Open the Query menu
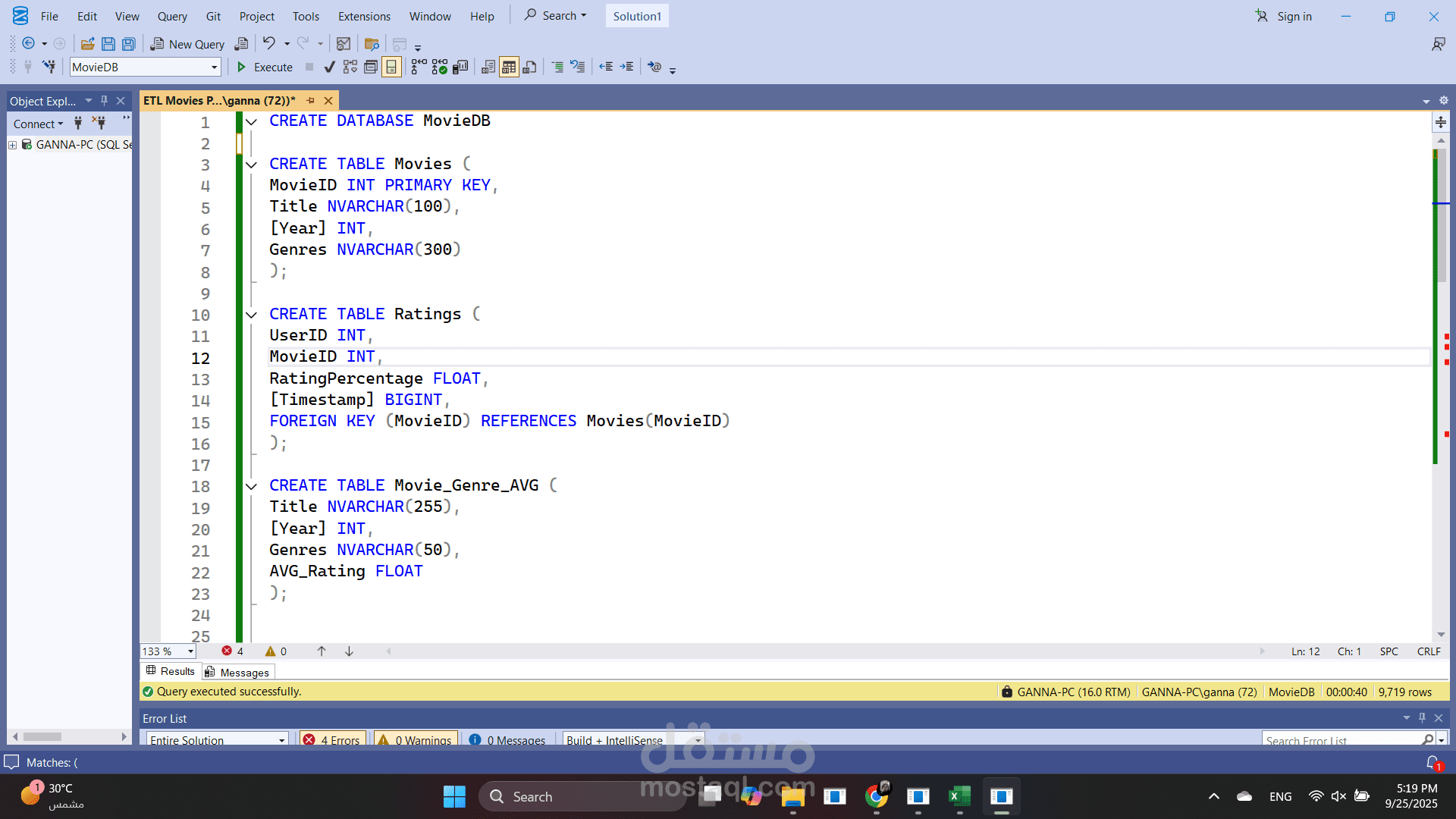Viewport: 1456px width, 819px height. point(172,16)
